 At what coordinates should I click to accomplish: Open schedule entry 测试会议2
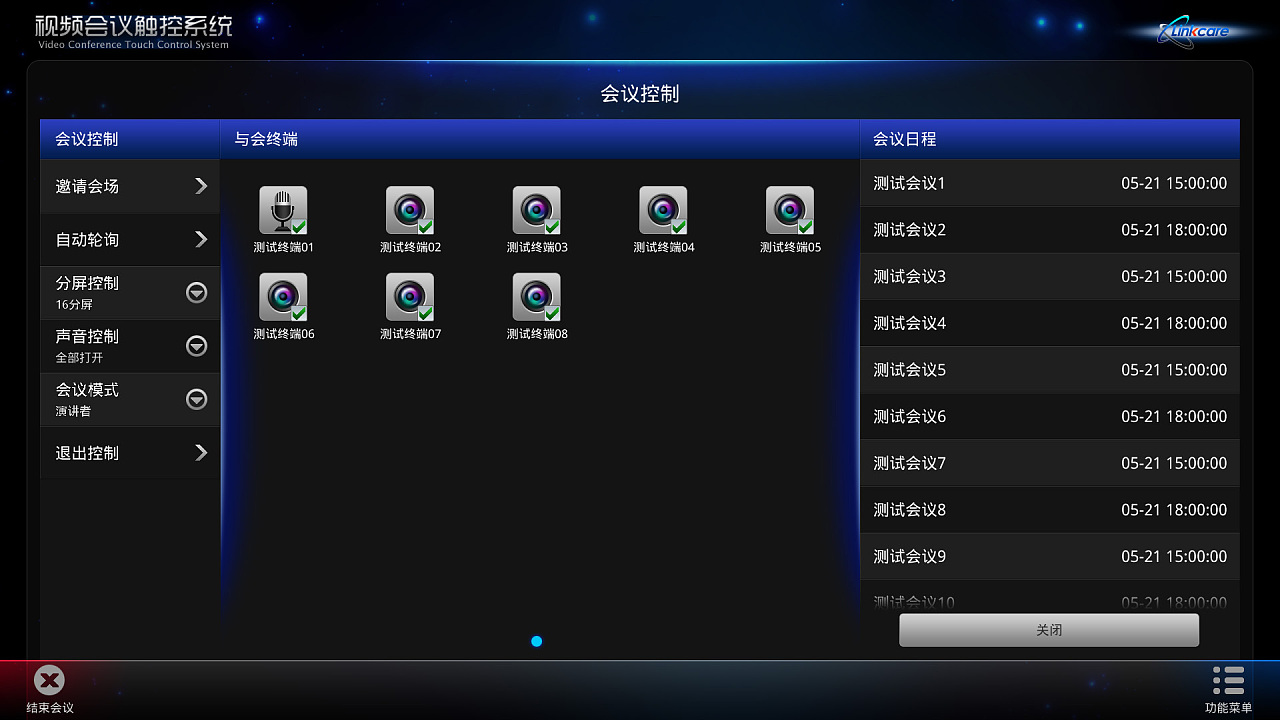click(x=1050, y=230)
